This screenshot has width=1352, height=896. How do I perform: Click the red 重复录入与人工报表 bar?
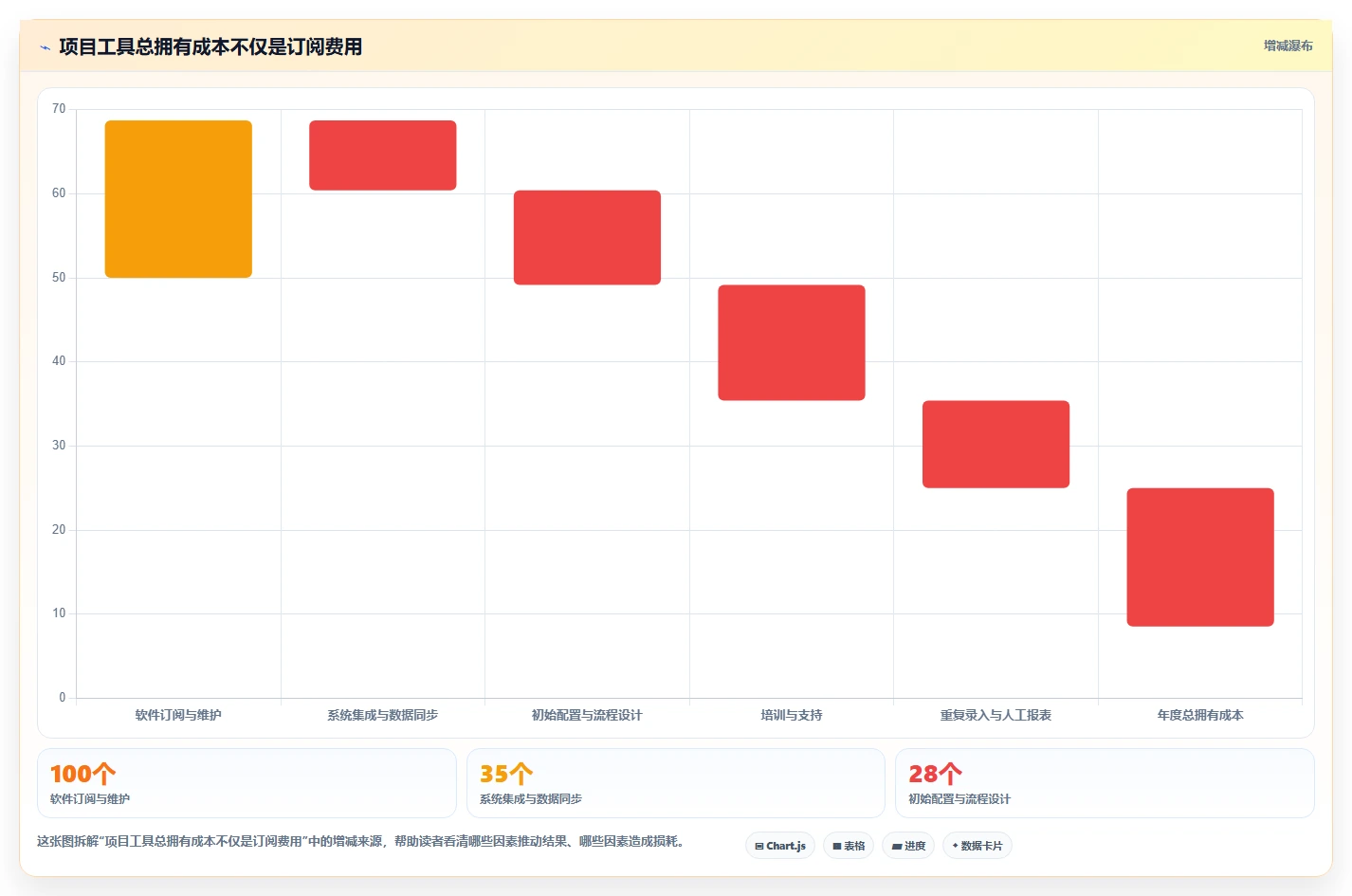pos(996,445)
